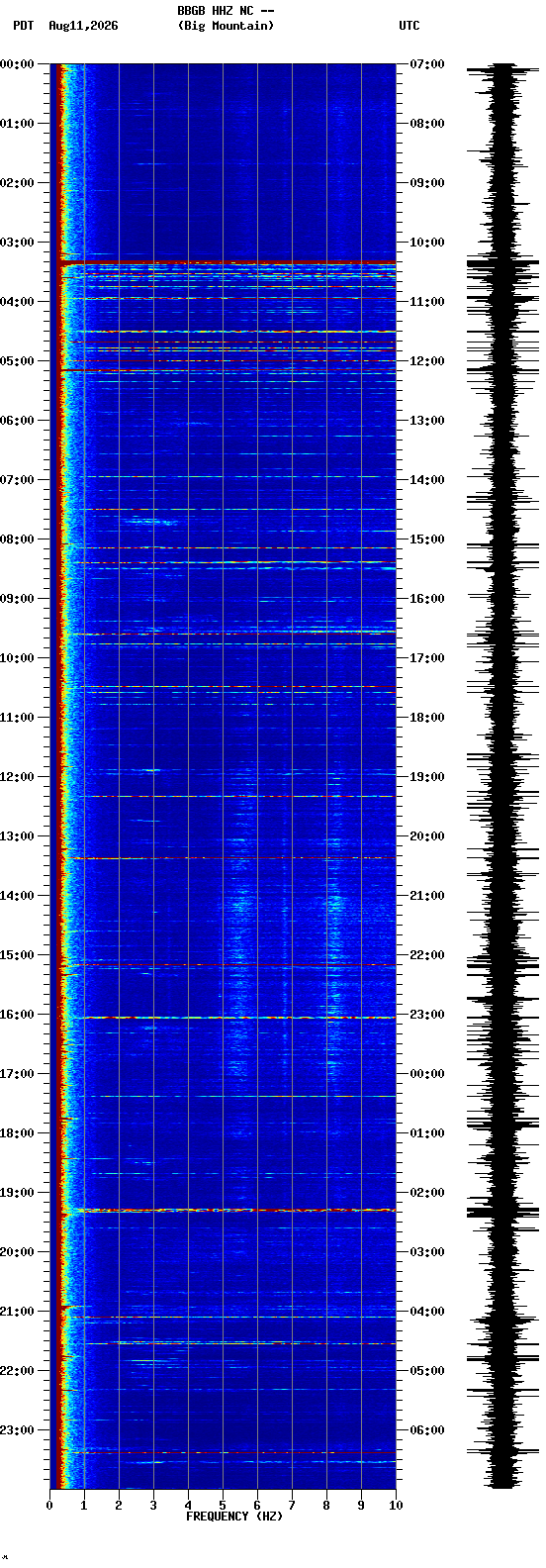
Task: Click the 12:00 label on PDT axis
Action: click(x=17, y=777)
